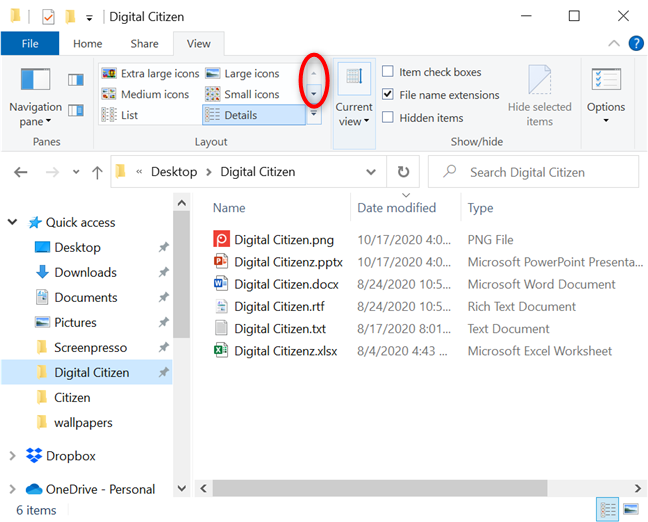Click the Search Digital Citizen field
This screenshot has height=522, width=648.
pyautogui.click(x=534, y=172)
